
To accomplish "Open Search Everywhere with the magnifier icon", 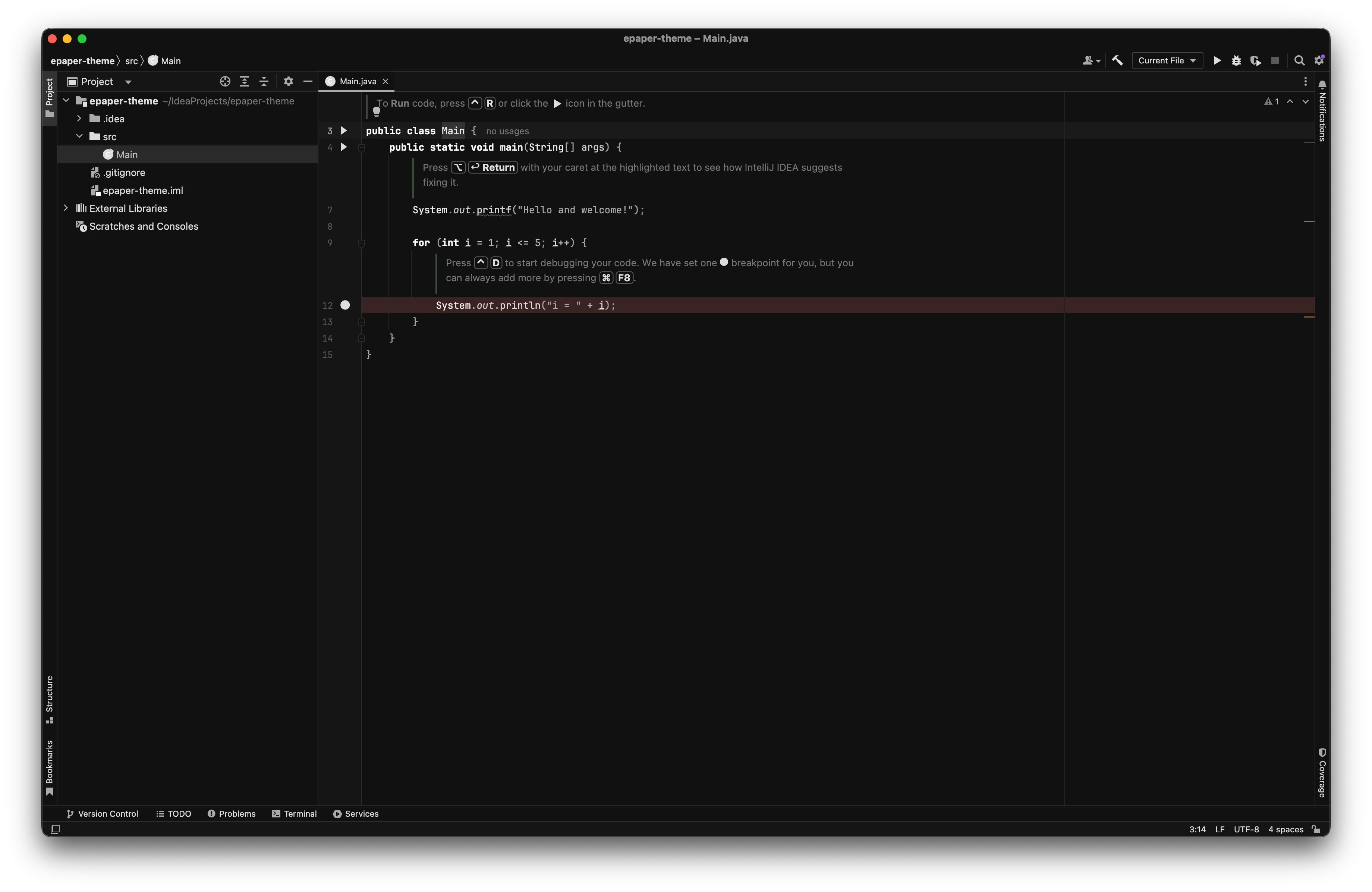I will (1299, 60).
